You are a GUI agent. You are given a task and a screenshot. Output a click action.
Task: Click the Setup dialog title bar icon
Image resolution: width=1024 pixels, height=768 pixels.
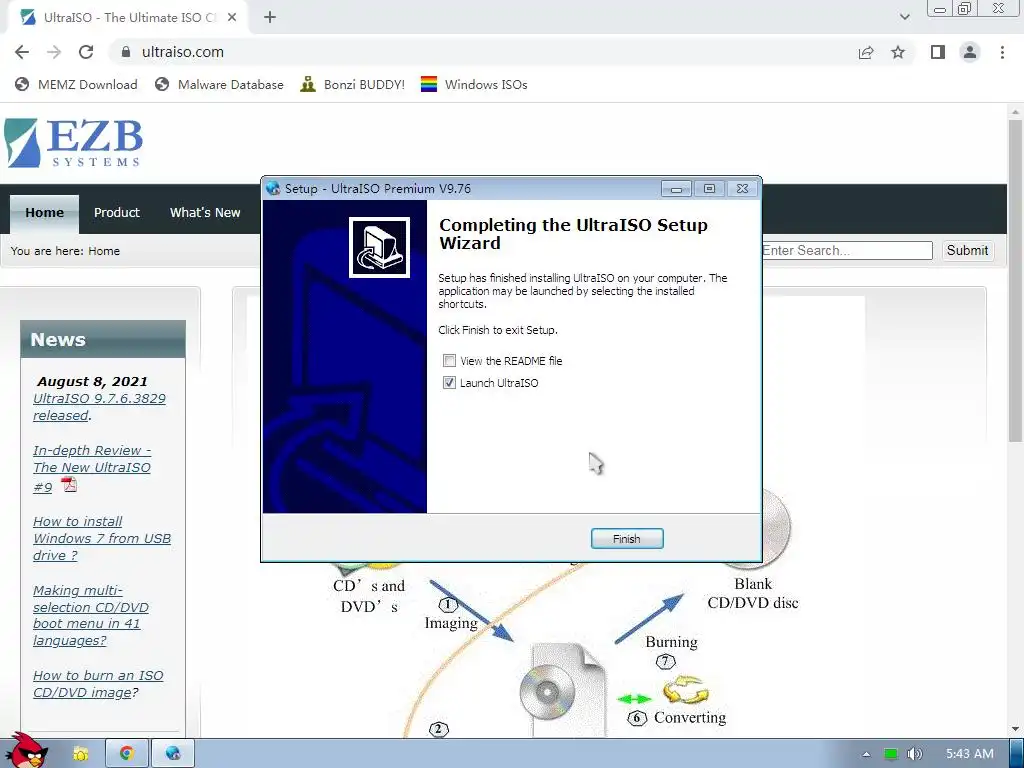pyautogui.click(x=273, y=189)
